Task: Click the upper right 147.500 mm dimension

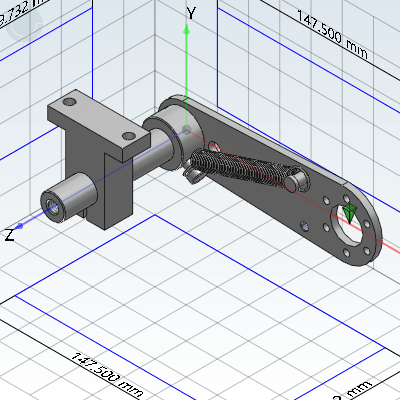Action: (x=332, y=35)
